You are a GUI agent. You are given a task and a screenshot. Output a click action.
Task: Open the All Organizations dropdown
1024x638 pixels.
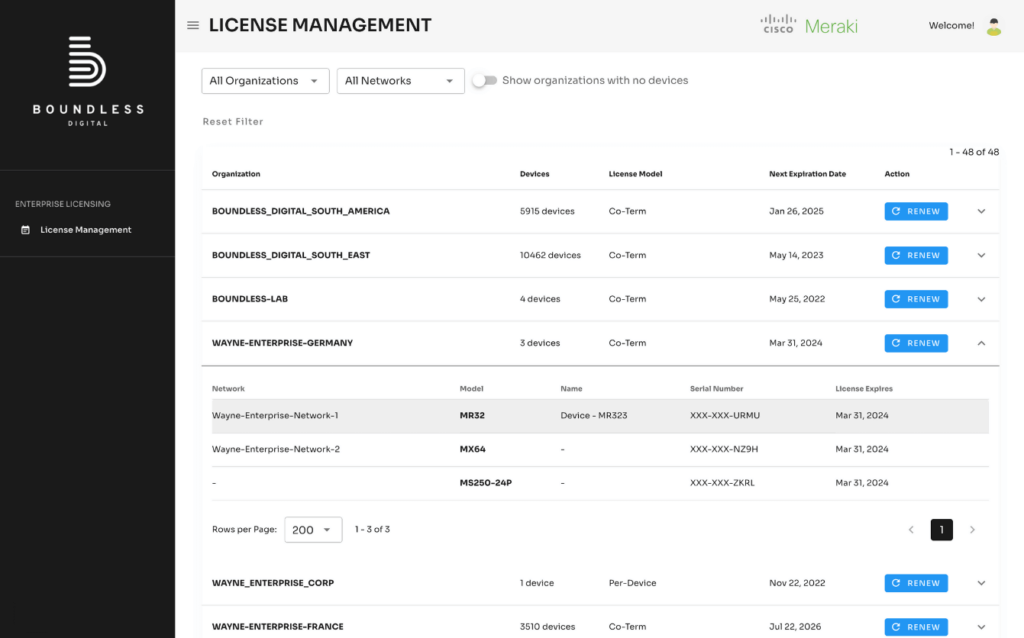[265, 80]
